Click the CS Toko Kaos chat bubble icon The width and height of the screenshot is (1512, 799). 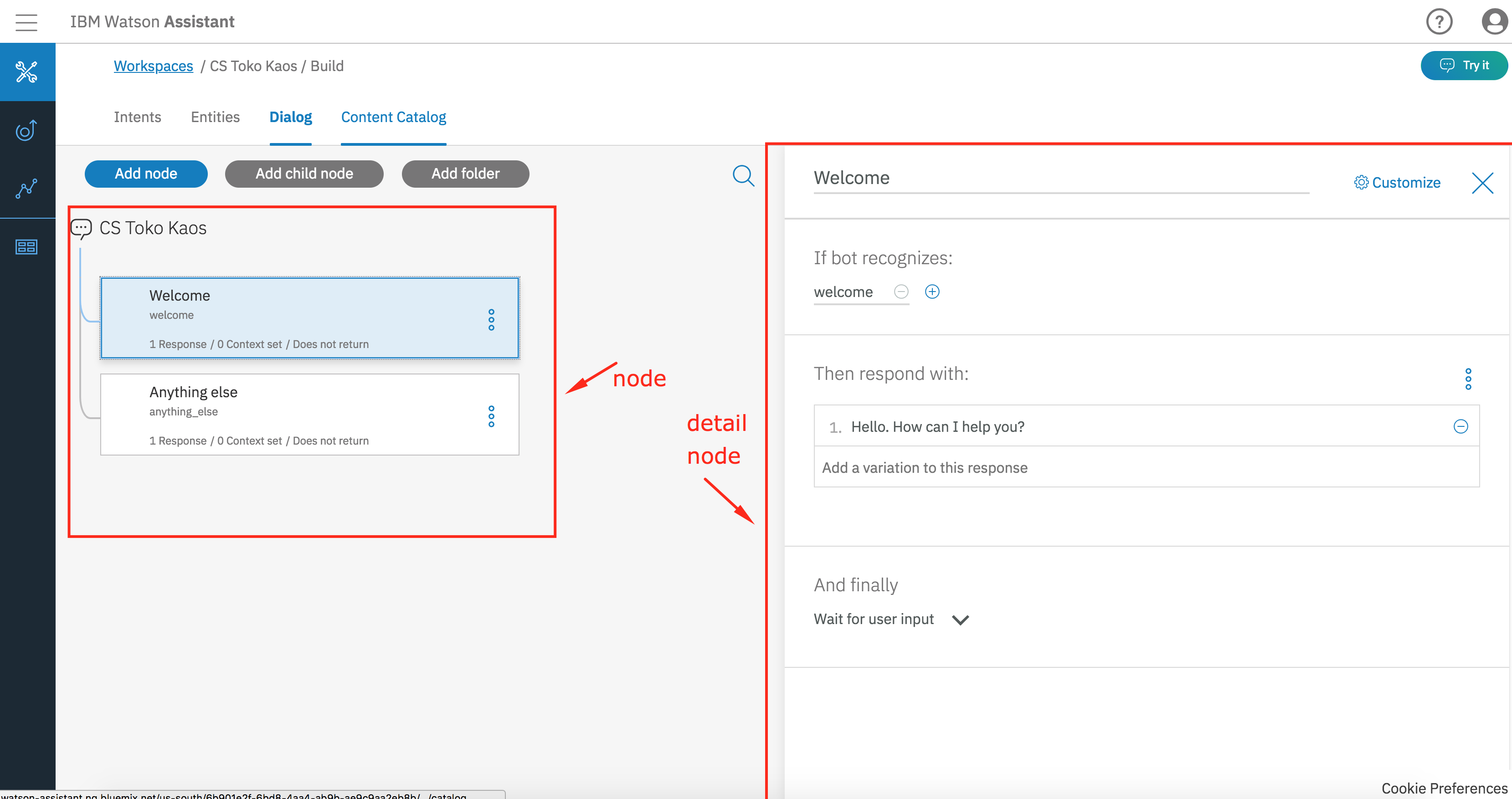coord(81,228)
